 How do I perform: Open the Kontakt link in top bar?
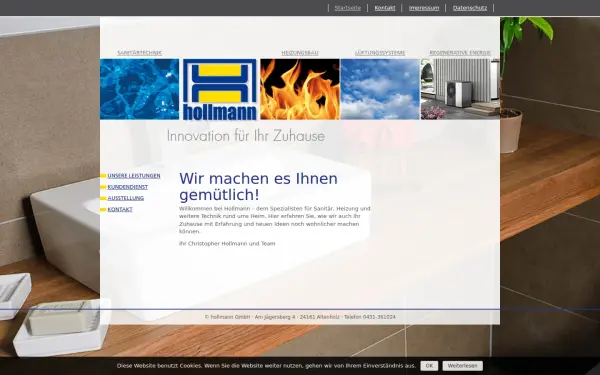tap(385, 8)
